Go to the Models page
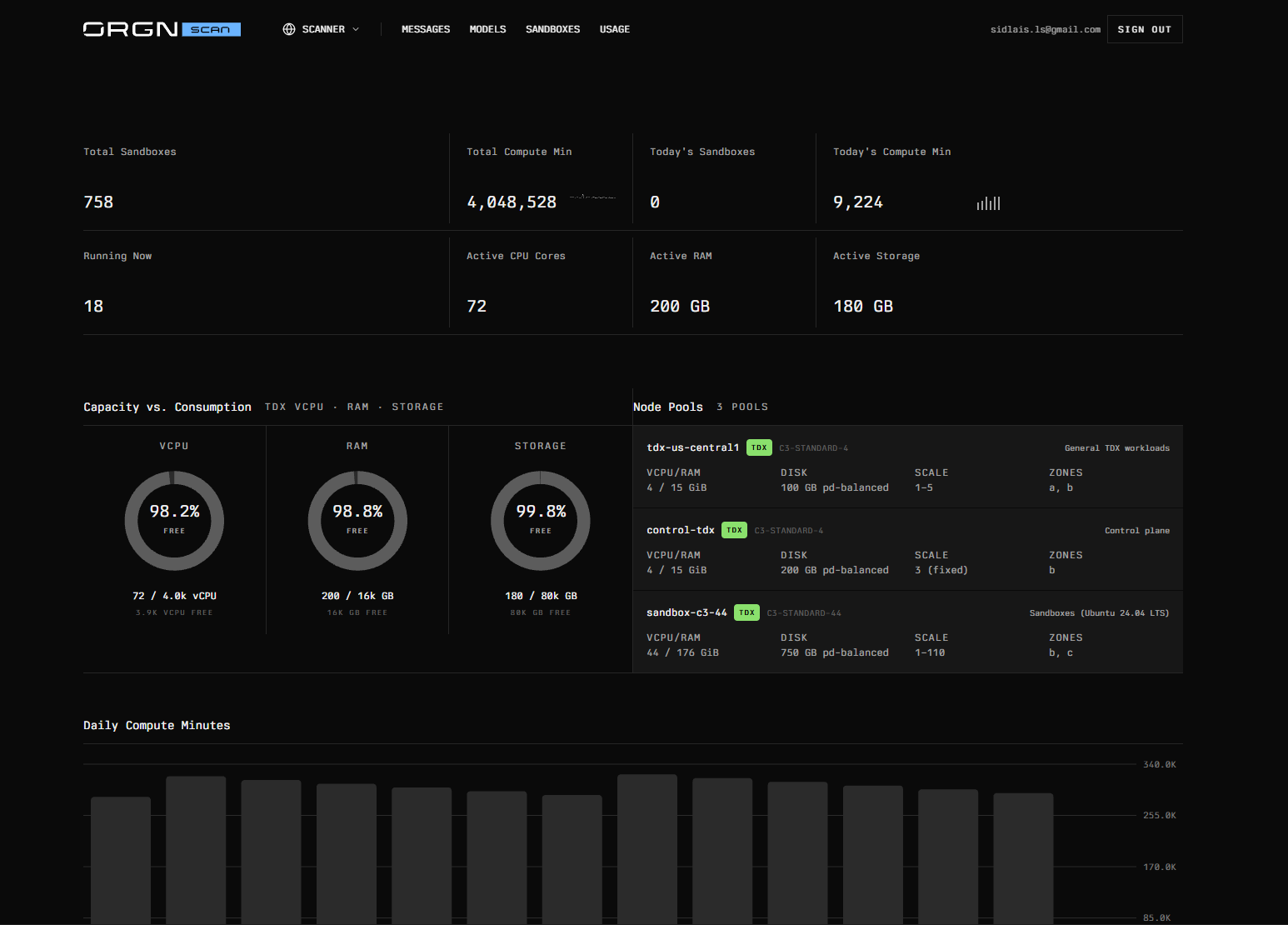The height and width of the screenshot is (925, 1288). point(487,29)
